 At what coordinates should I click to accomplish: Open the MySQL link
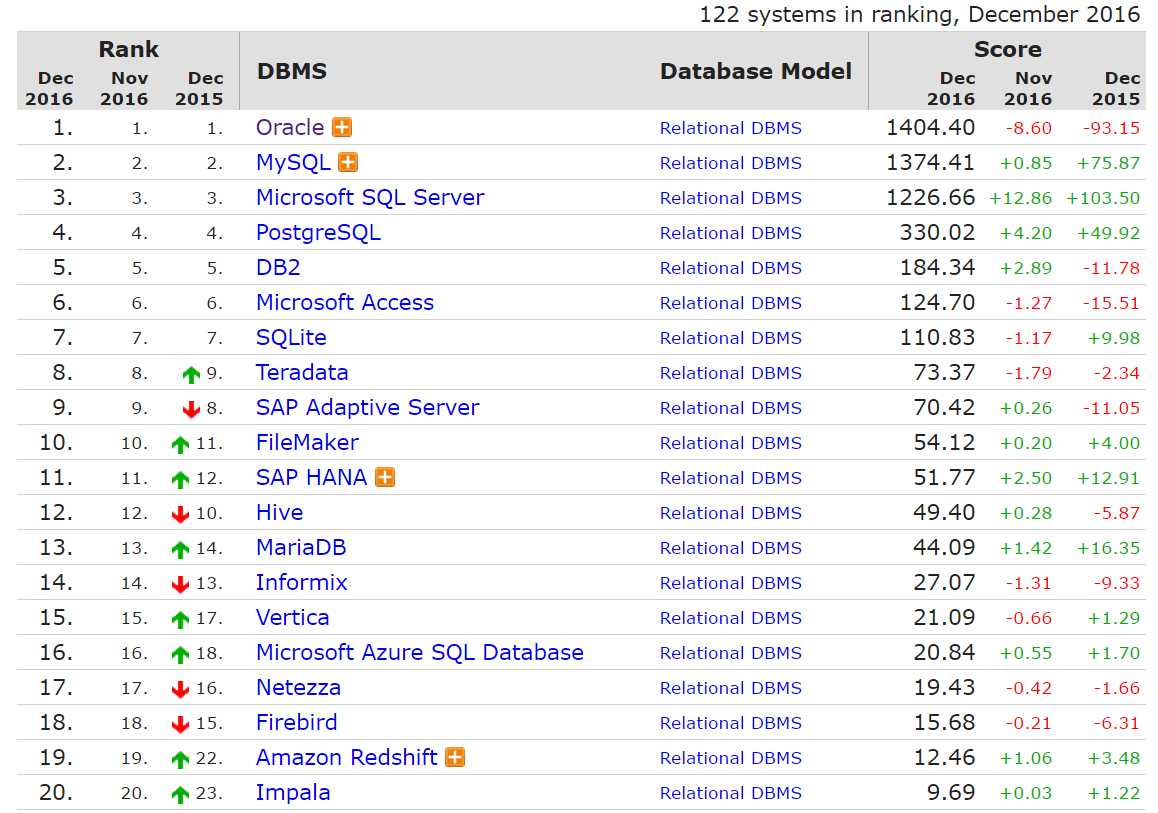click(293, 162)
